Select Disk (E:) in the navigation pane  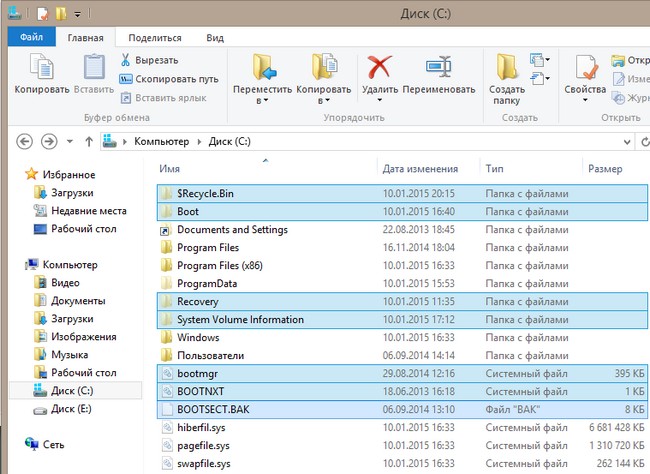click(x=72, y=408)
